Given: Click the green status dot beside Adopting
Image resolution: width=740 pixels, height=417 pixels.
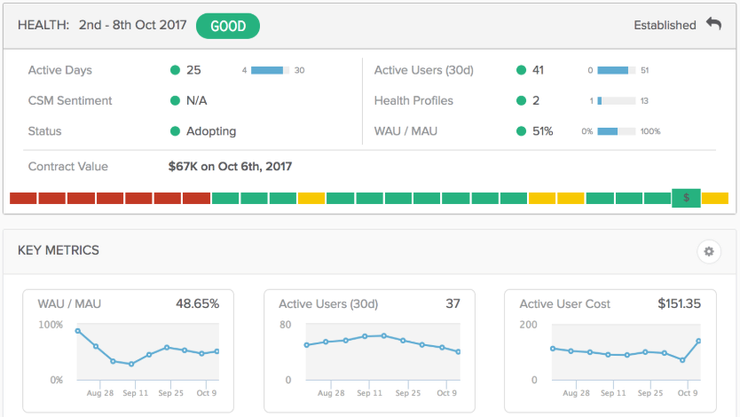Looking at the screenshot, I should coord(175,131).
